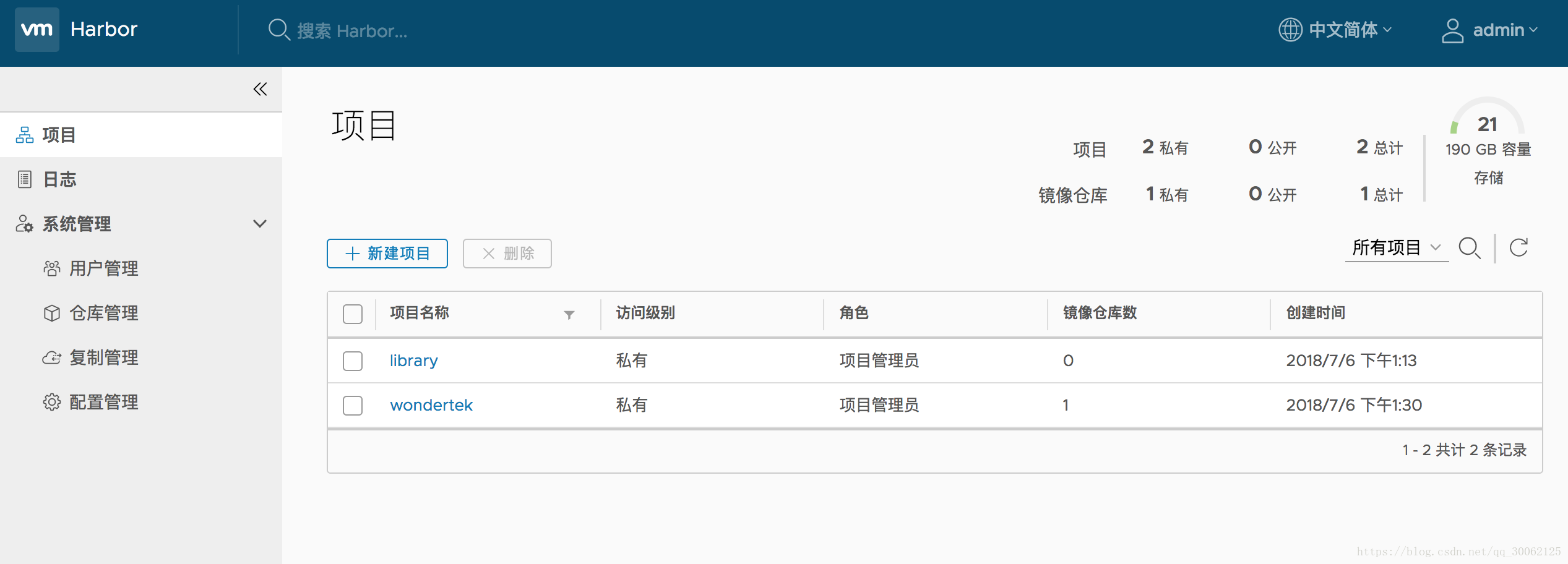Click the '1 - 2 共计 2 条记录' footer text
Image resolution: width=1568 pixels, height=564 pixels.
(x=1465, y=450)
